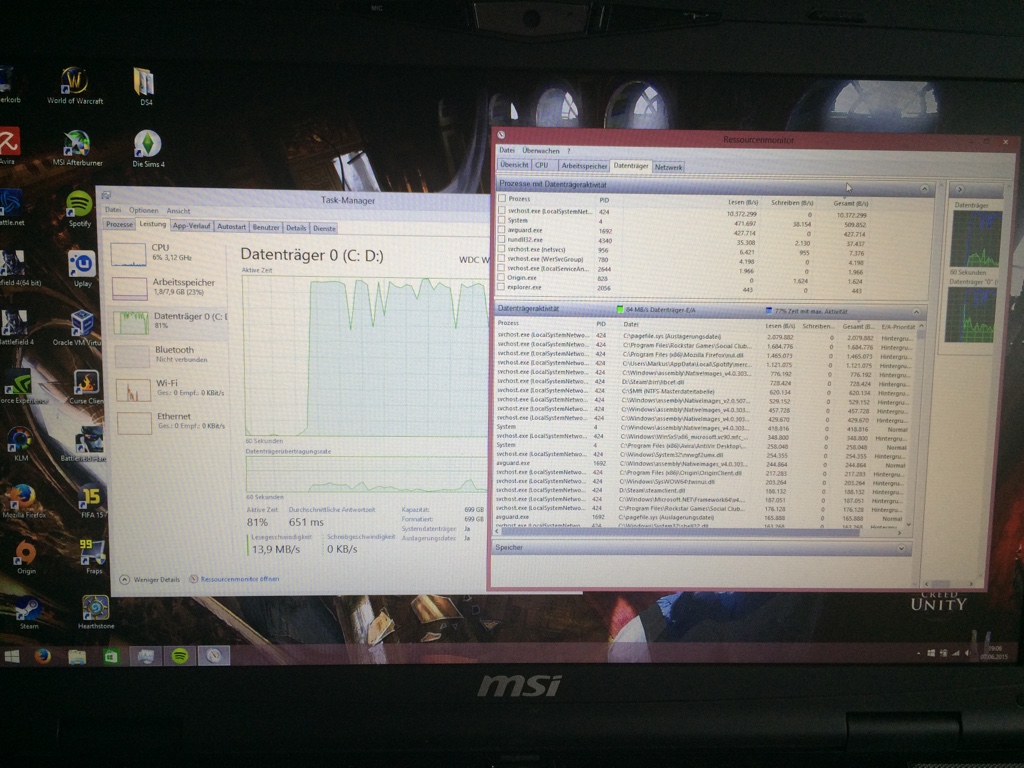Check the svchost.exe (WerSvcGroup) checkbox

pos(502,259)
